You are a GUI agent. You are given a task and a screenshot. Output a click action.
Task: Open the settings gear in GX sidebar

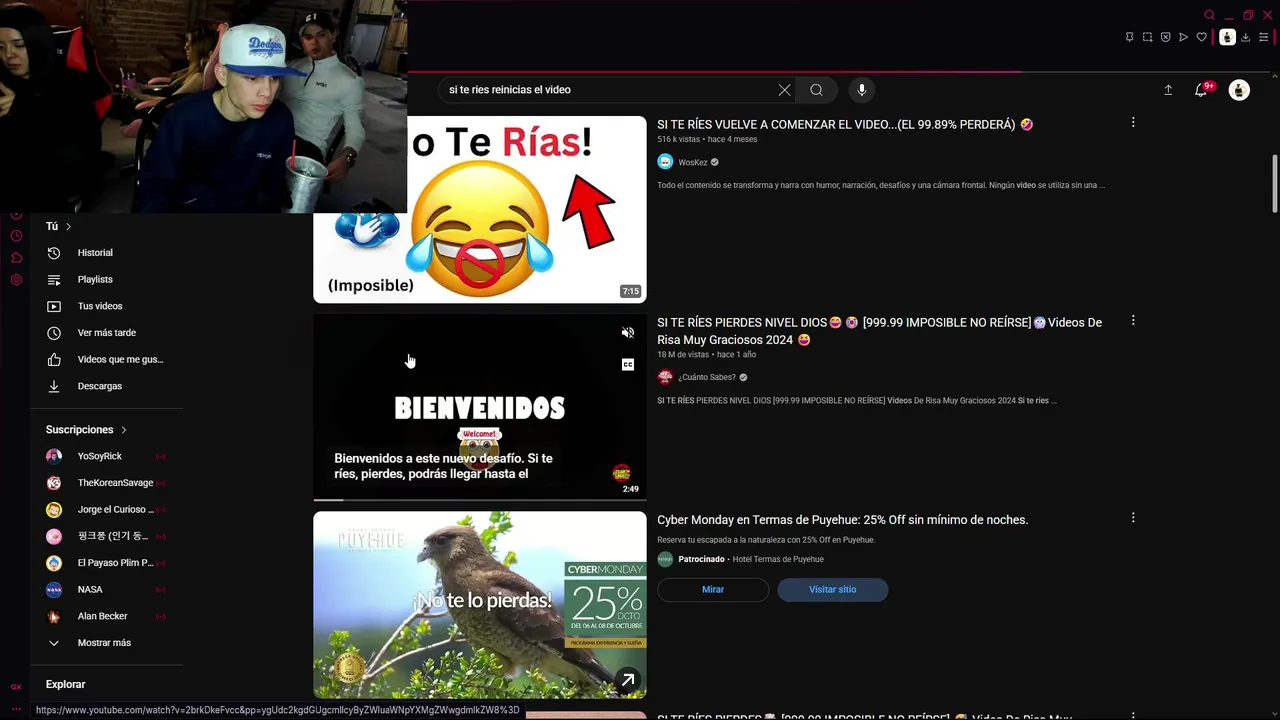click(16, 280)
